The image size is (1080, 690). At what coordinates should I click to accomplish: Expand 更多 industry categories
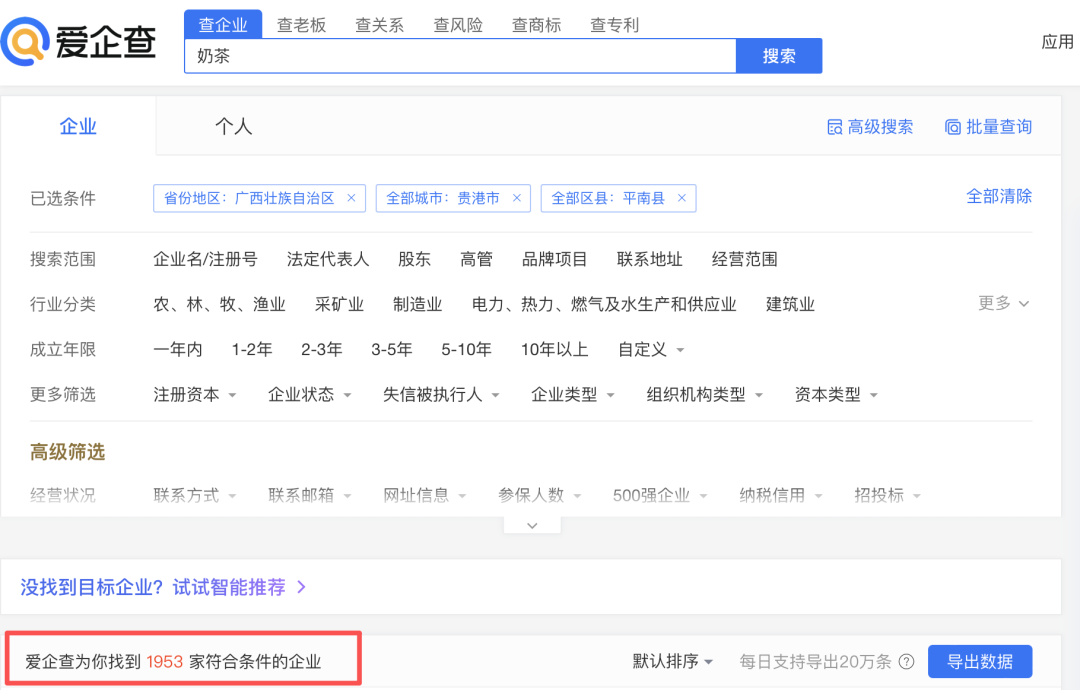point(1003,303)
